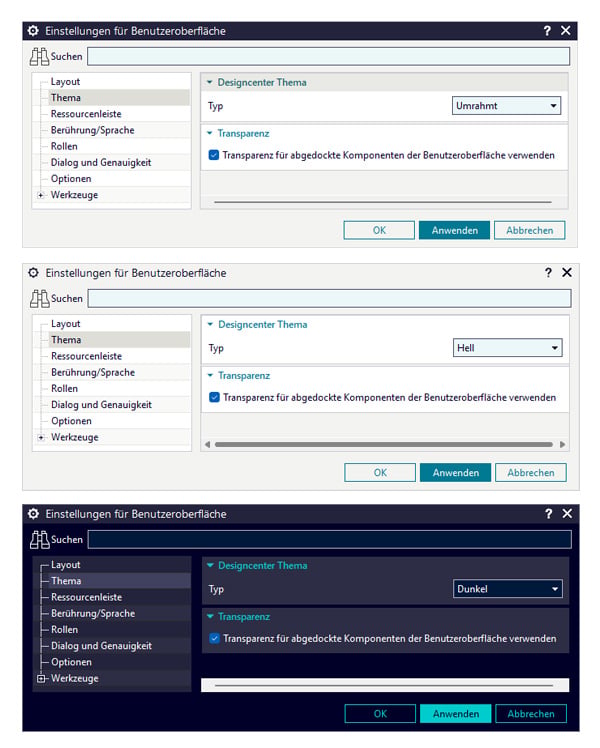
Task: Select Layout in the Umrahmt dialog tree
Action: point(65,82)
